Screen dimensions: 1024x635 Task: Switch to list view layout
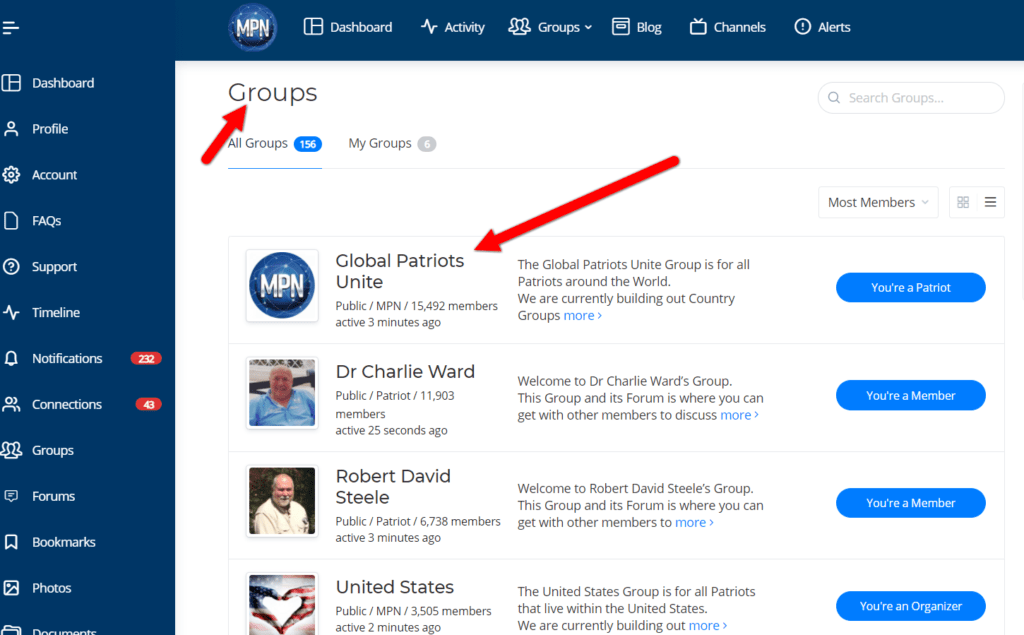pos(990,202)
